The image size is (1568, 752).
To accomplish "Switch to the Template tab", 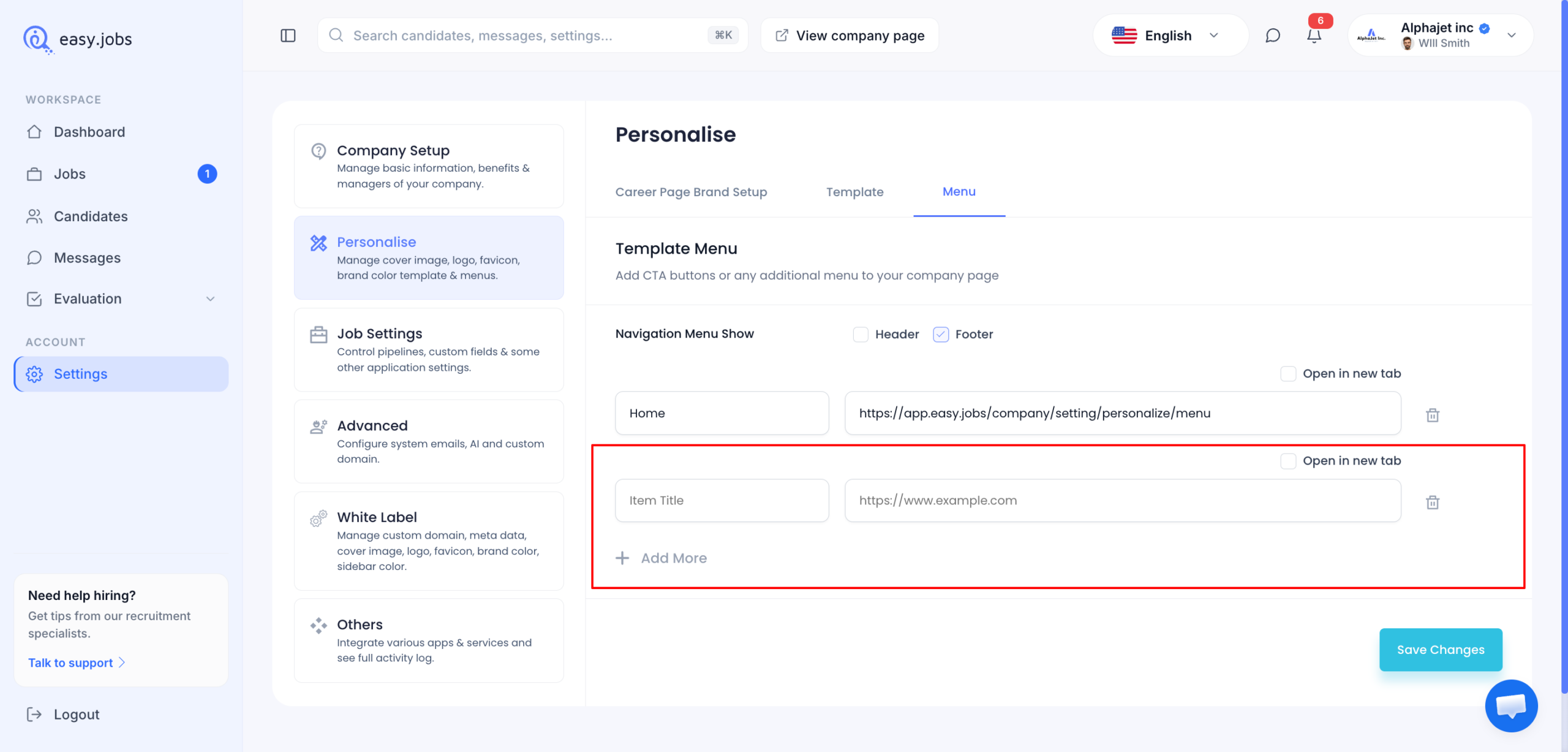I will coord(854,192).
